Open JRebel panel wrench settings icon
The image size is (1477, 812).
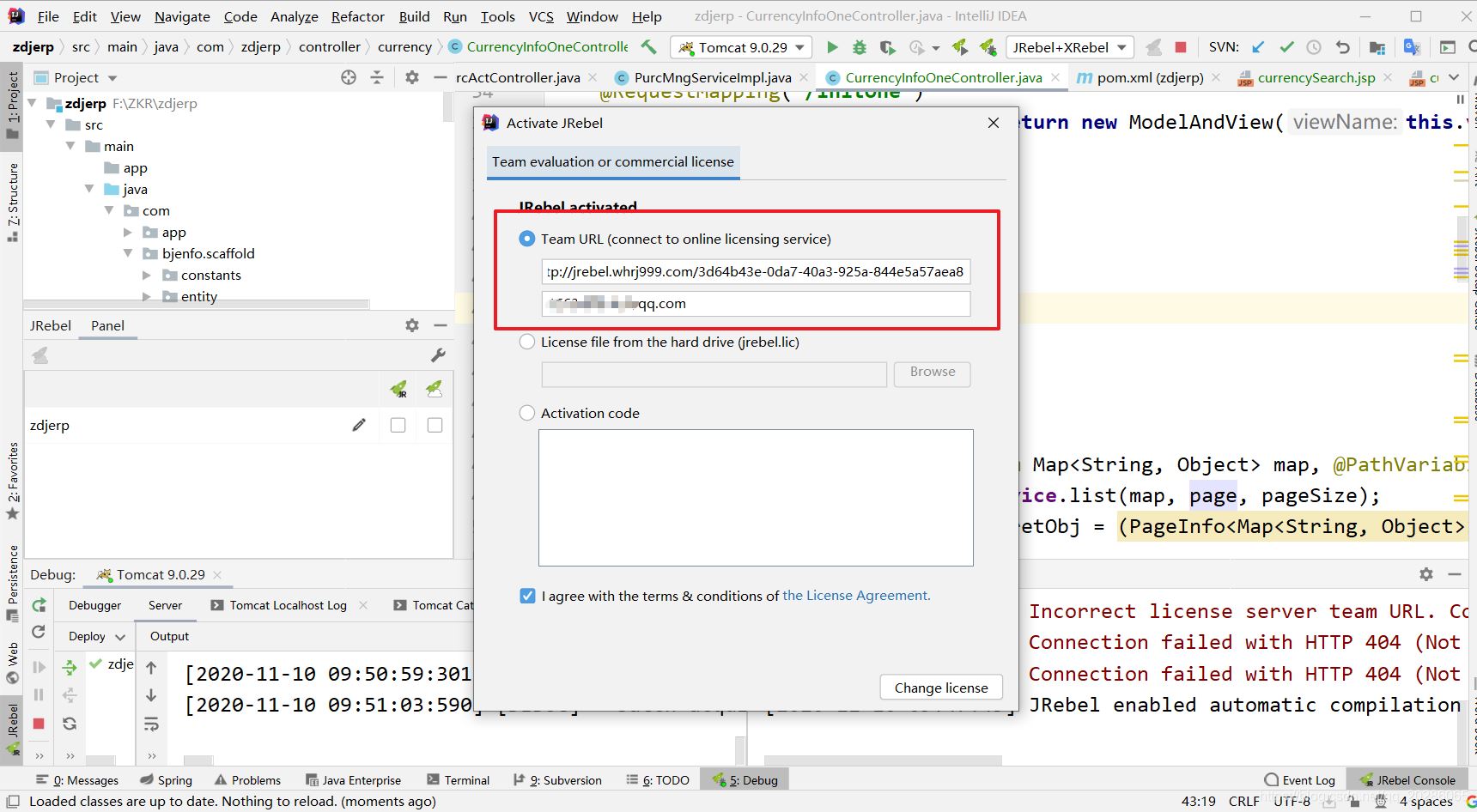point(438,355)
